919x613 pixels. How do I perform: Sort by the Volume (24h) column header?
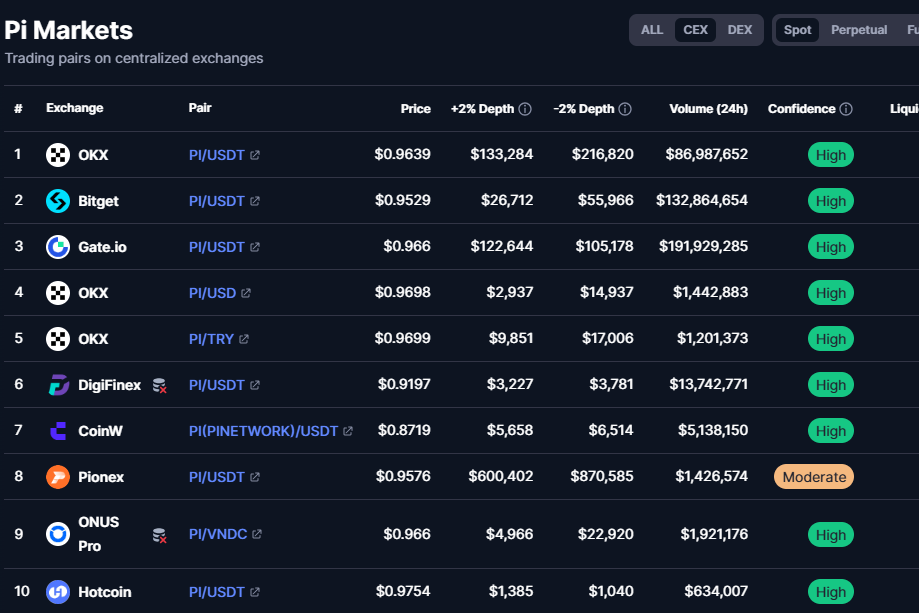(709, 109)
